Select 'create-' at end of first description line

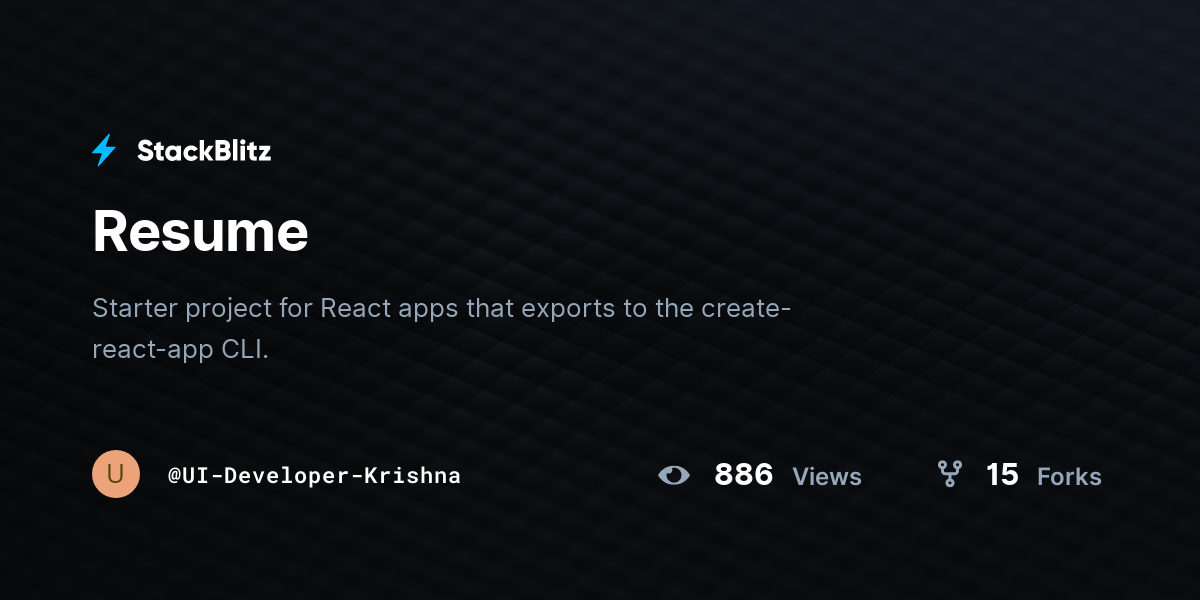(x=747, y=308)
